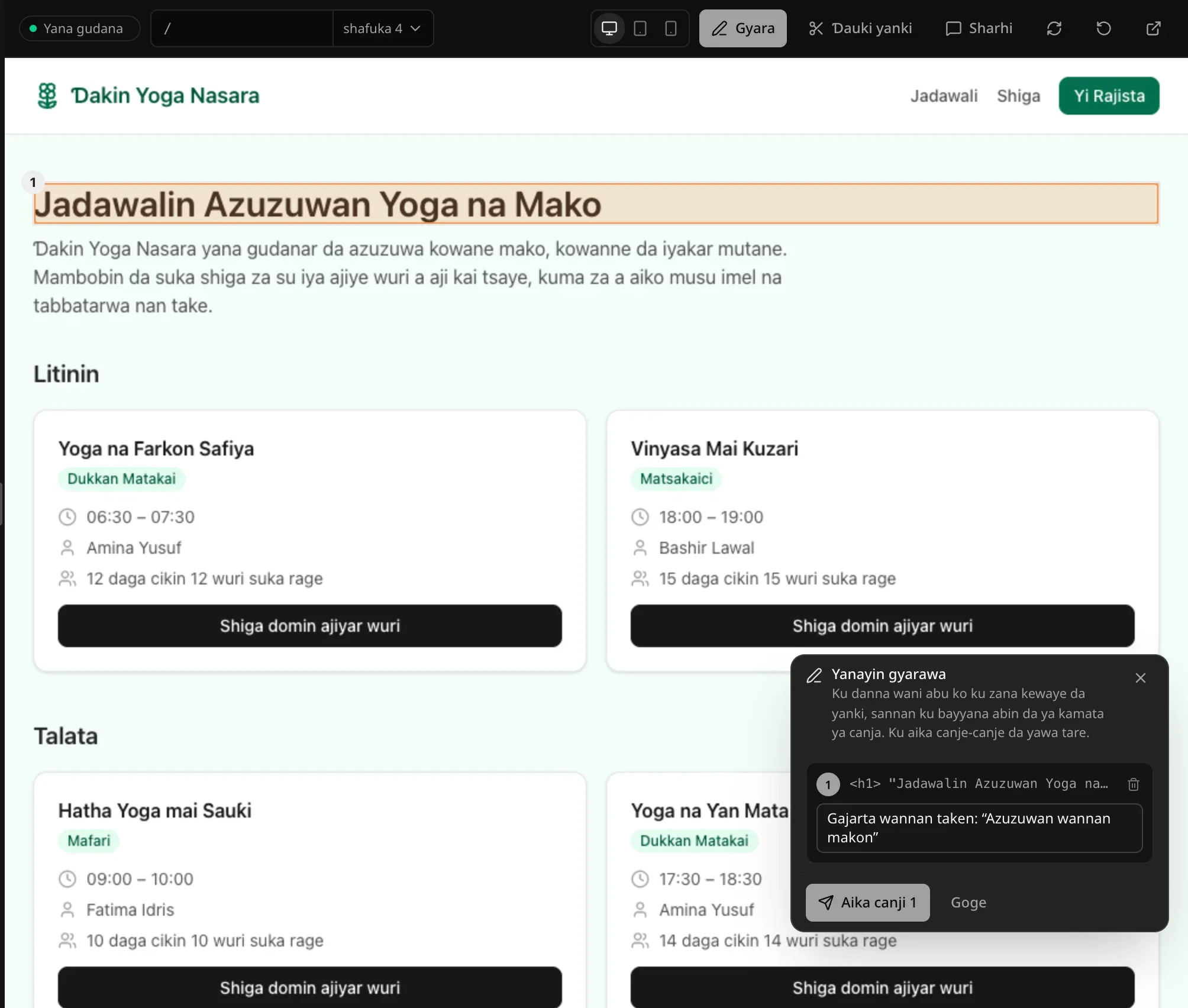Image resolution: width=1188 pixels, height=1008 pixels.
Task: Click the Dakin Yoga Nasara site title
Action: pyautogui.click(x=165, y=95)
